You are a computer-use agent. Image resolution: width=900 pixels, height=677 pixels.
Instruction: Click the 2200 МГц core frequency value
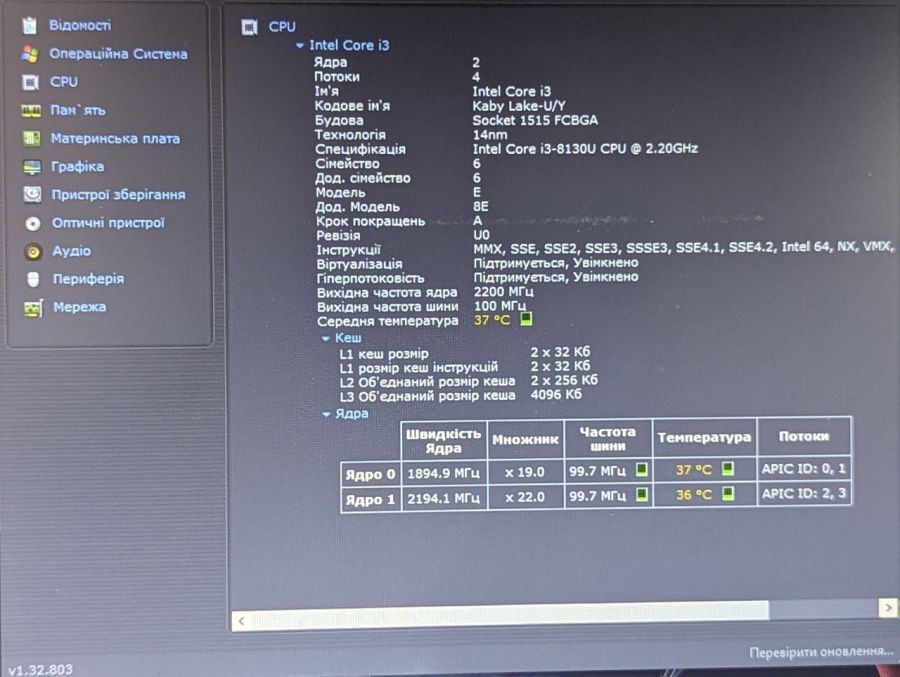pyautogui.click(x=503, y=292)
